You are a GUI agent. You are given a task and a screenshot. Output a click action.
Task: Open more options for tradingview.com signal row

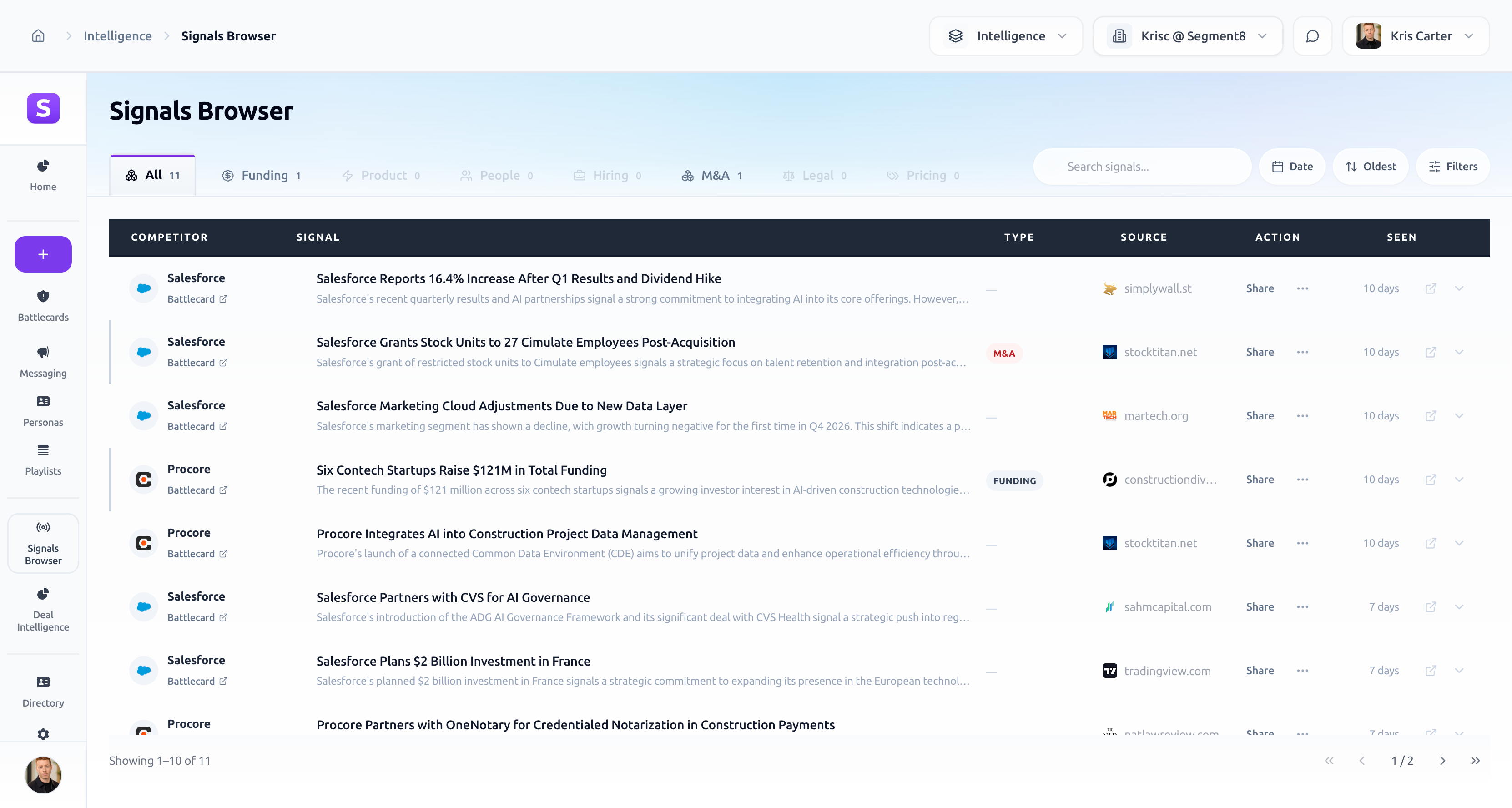[1302, 671]
